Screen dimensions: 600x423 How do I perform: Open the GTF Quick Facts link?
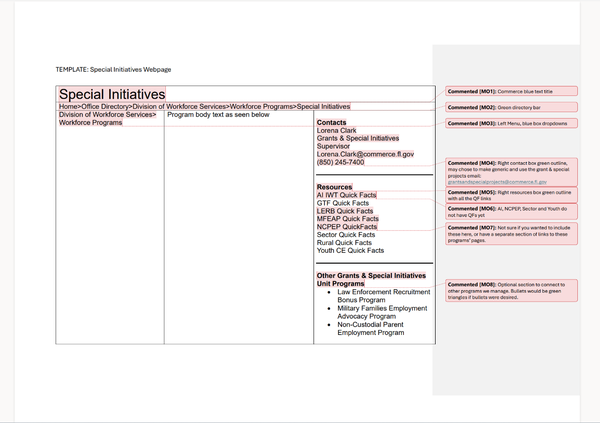coord(342,203)
